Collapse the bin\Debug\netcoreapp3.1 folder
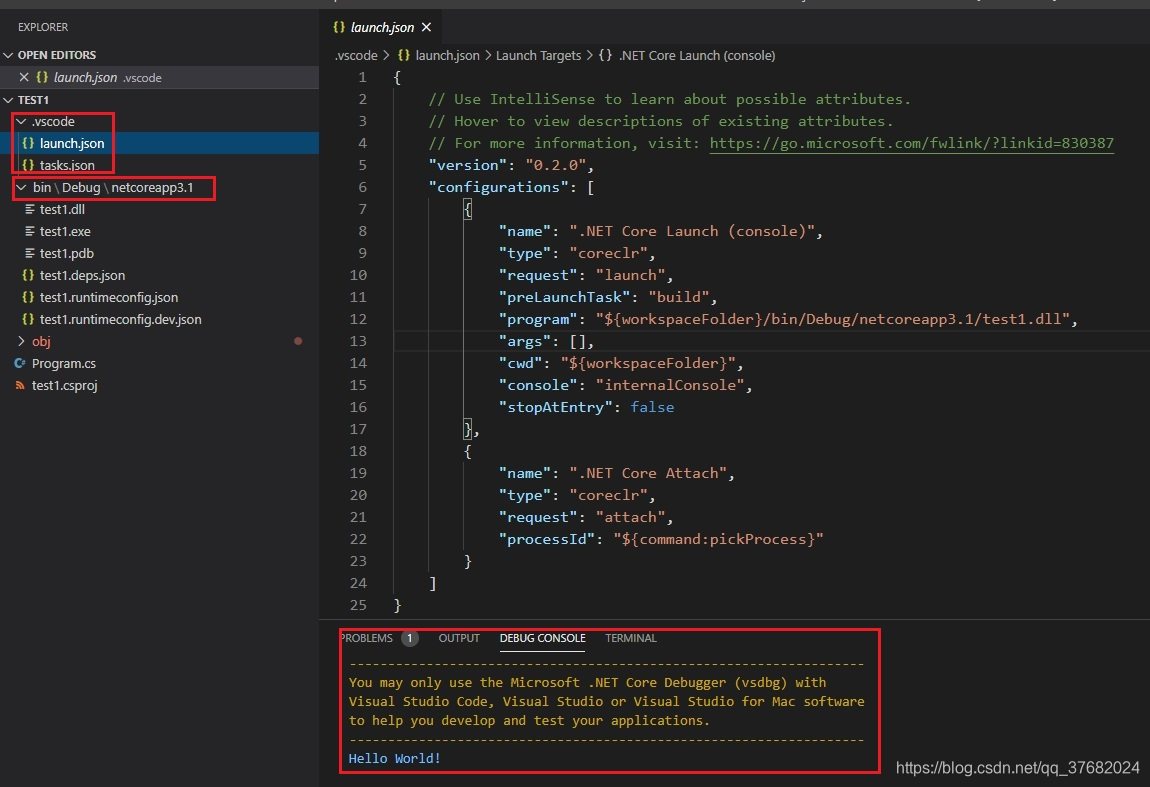The image size is (1150, 787). click(22, 187)
